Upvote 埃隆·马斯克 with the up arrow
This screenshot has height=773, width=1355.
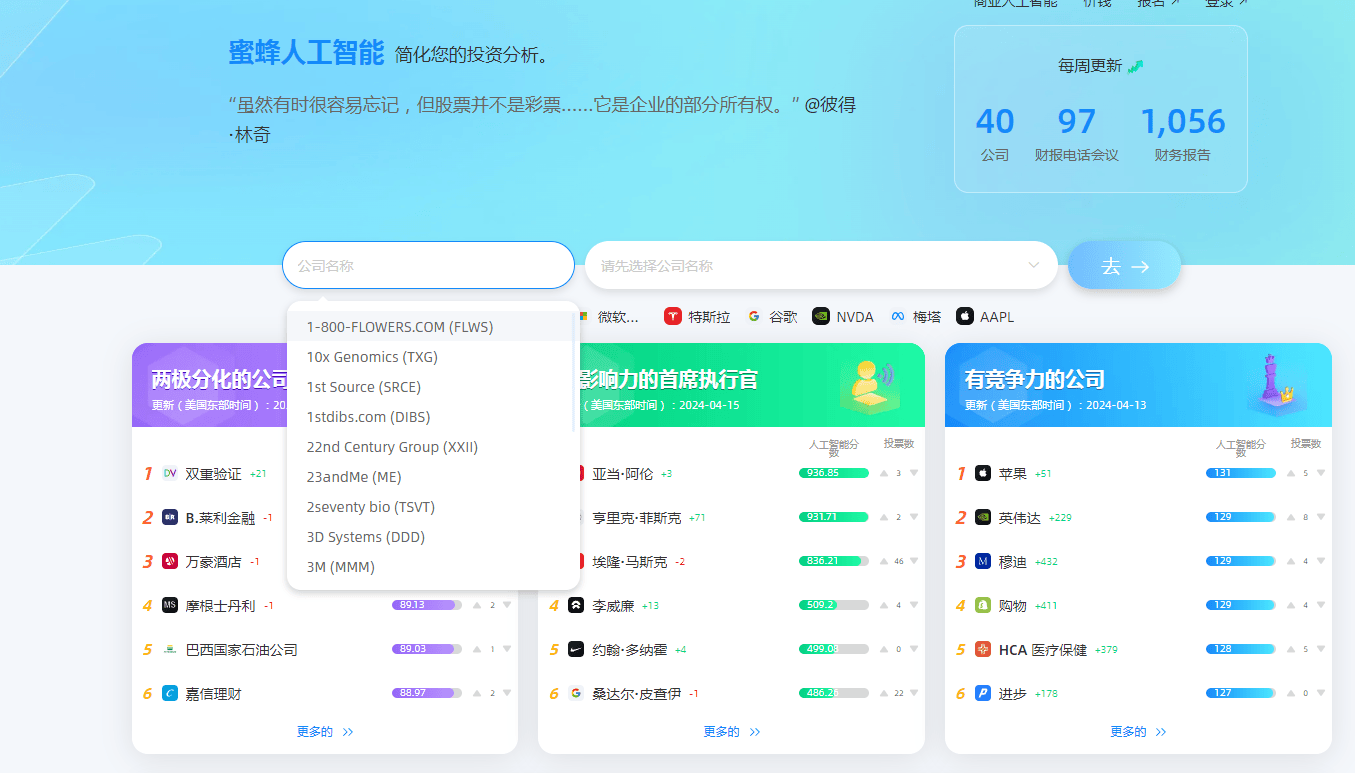point(883,562)
